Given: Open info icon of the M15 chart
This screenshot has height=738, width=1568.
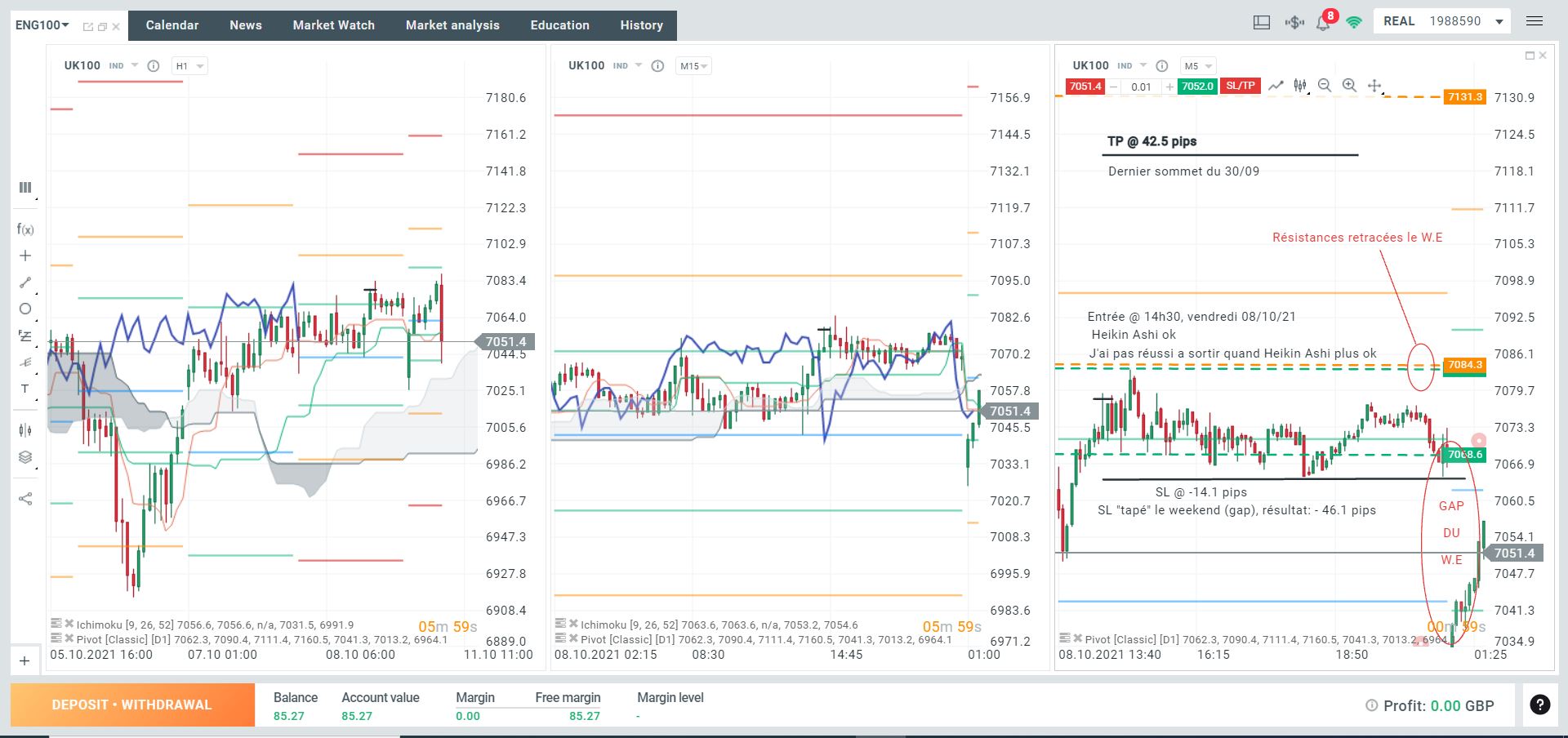Looking at the screenshot, I should coord(657,66).
